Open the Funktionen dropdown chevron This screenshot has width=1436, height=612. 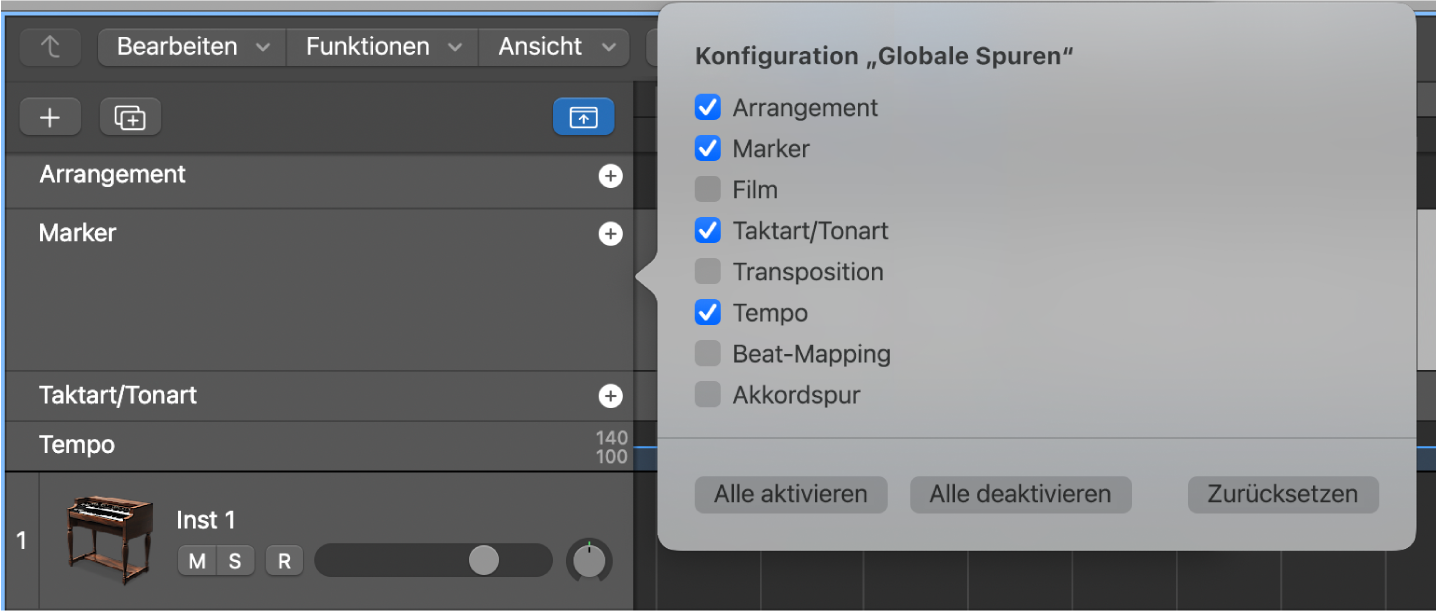tap(456, 46)
